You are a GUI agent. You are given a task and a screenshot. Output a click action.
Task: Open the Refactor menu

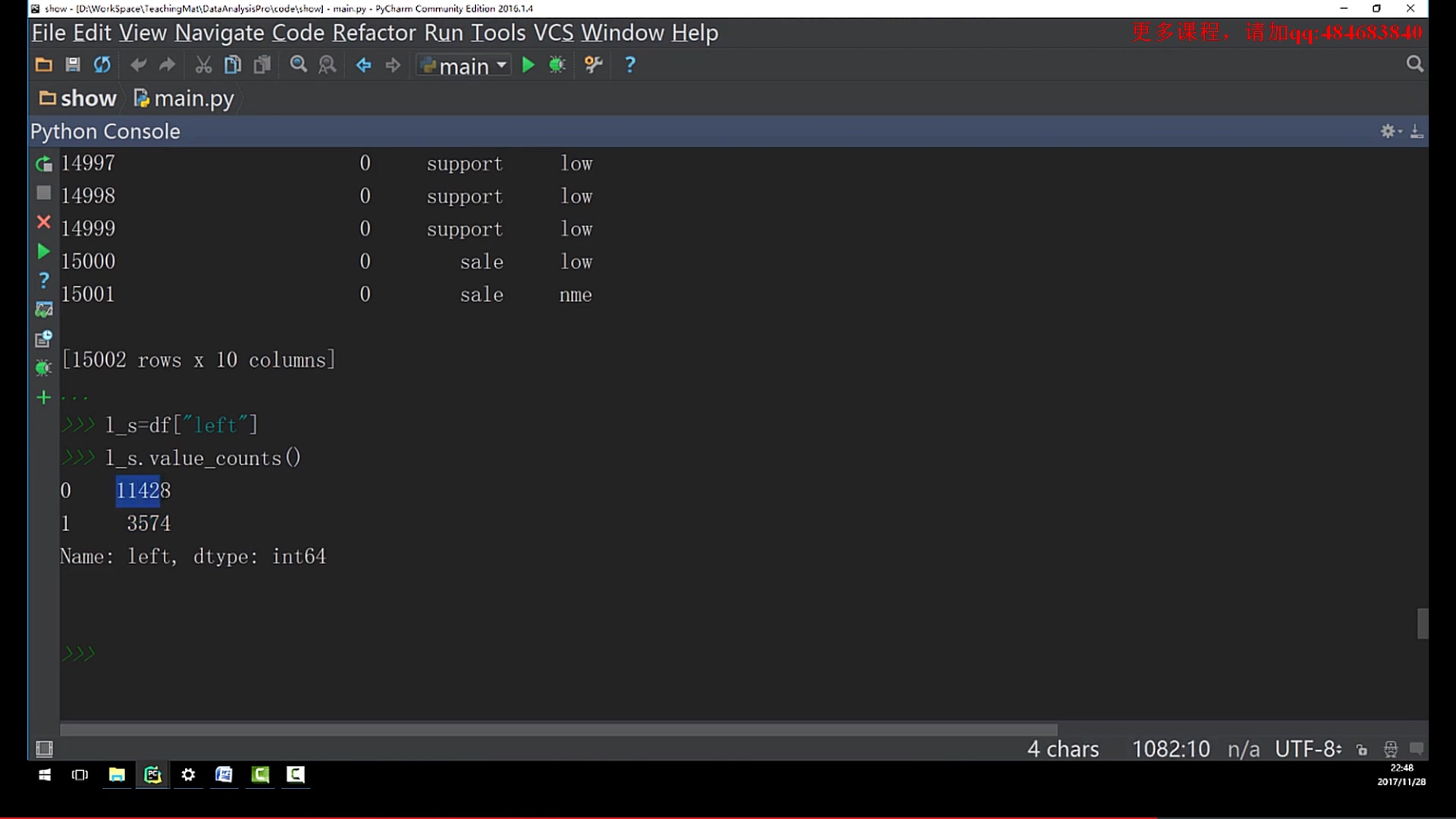(375, 33)
